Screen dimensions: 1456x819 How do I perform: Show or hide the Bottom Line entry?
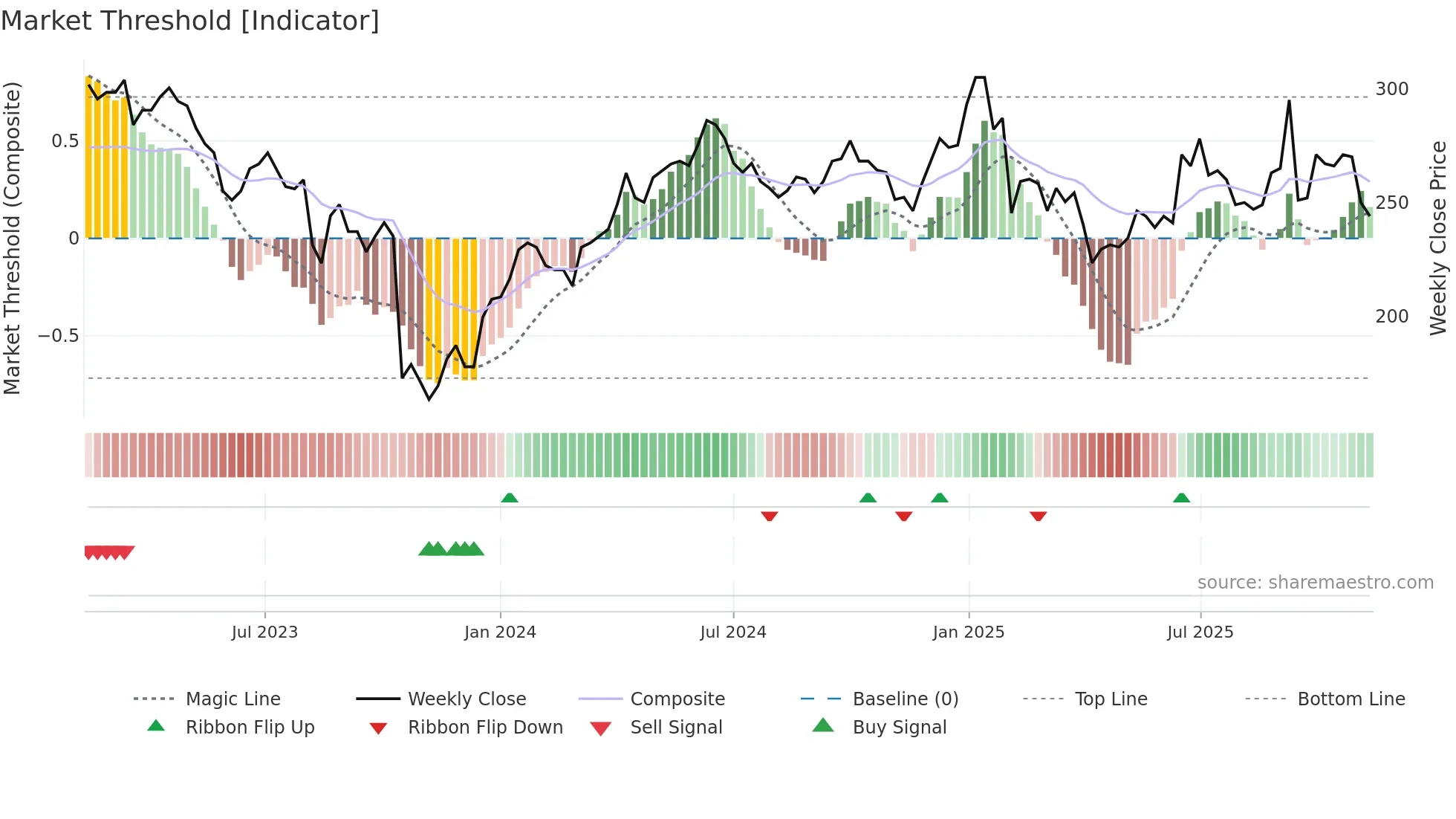[1351, 699]
